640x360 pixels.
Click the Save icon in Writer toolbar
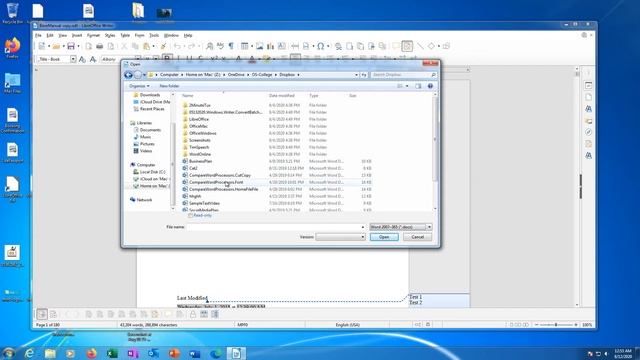[x=71, y=47]
